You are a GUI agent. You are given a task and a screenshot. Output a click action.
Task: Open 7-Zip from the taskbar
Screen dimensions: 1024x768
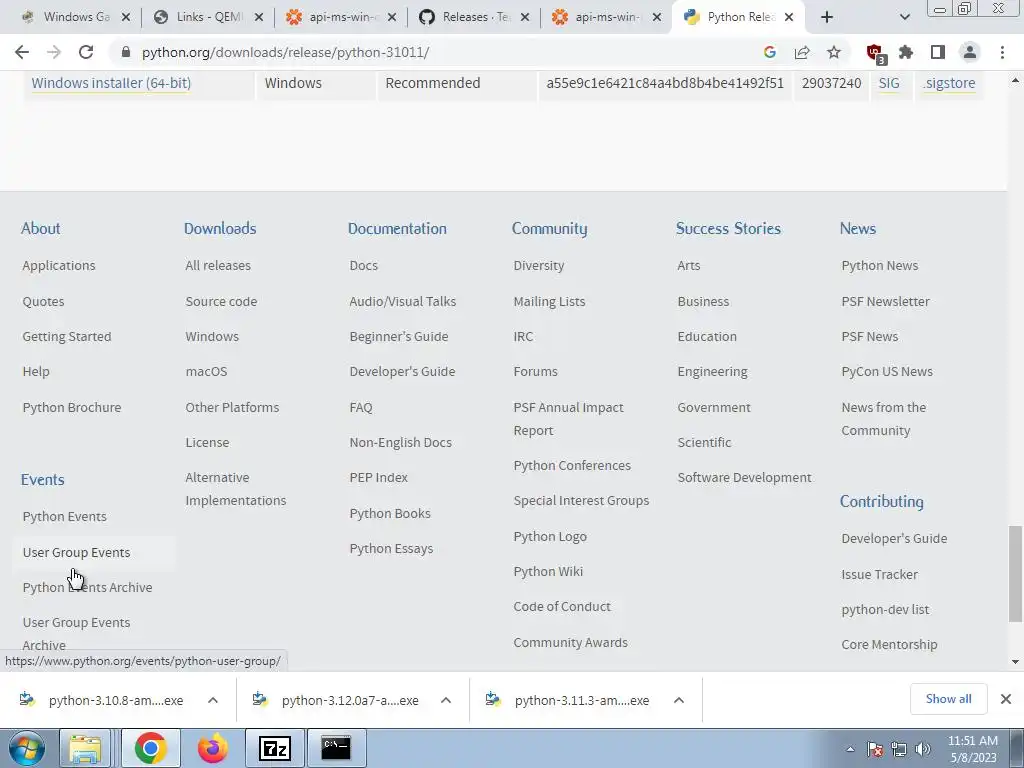pos(274,748)
